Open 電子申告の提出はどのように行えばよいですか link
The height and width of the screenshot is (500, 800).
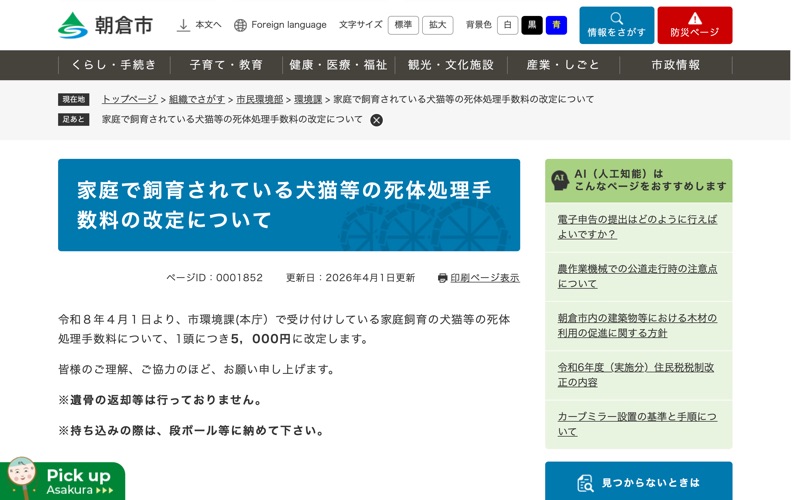637,227
